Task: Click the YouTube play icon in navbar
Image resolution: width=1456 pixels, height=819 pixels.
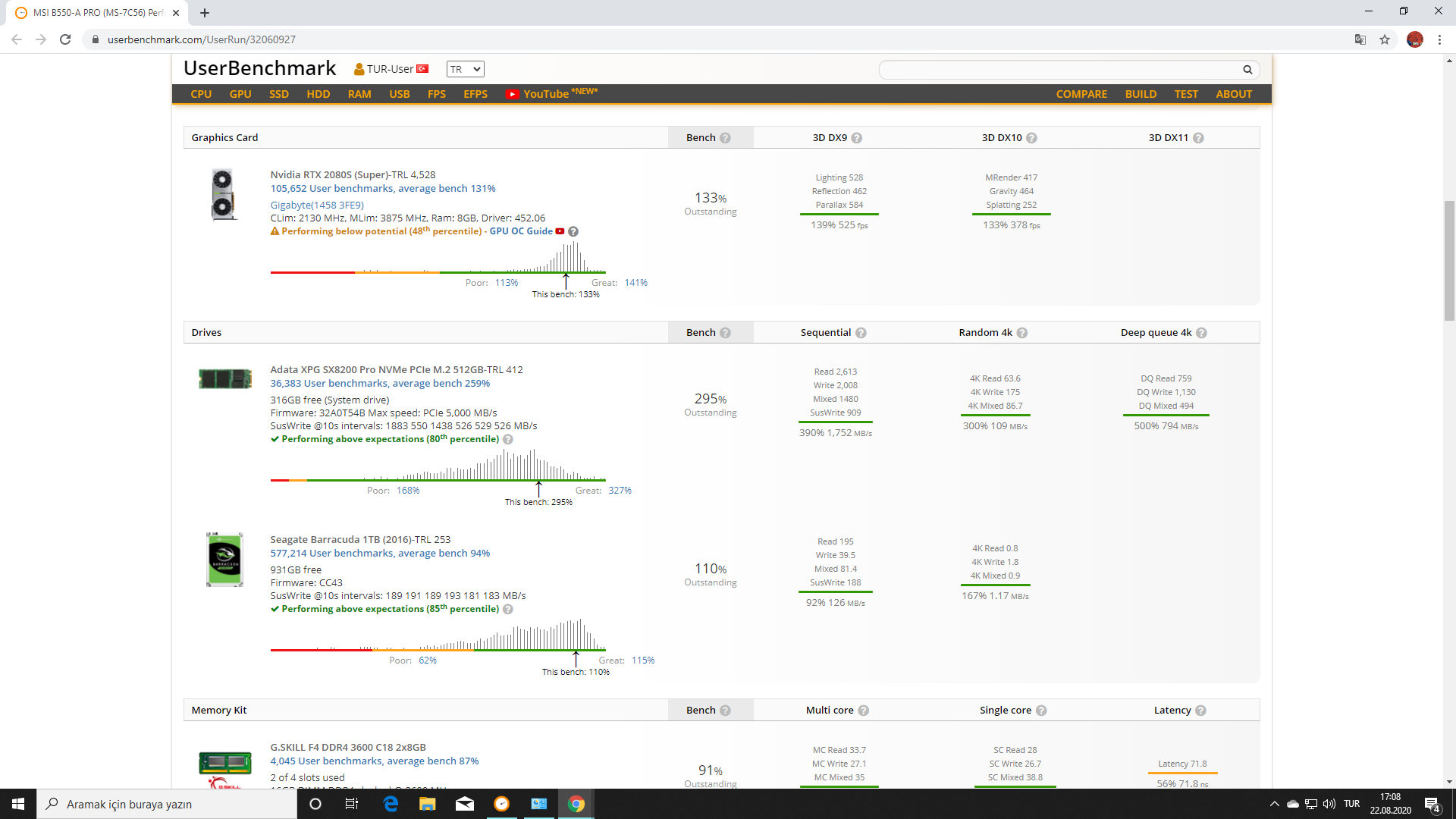Action: tap(513, 94)
